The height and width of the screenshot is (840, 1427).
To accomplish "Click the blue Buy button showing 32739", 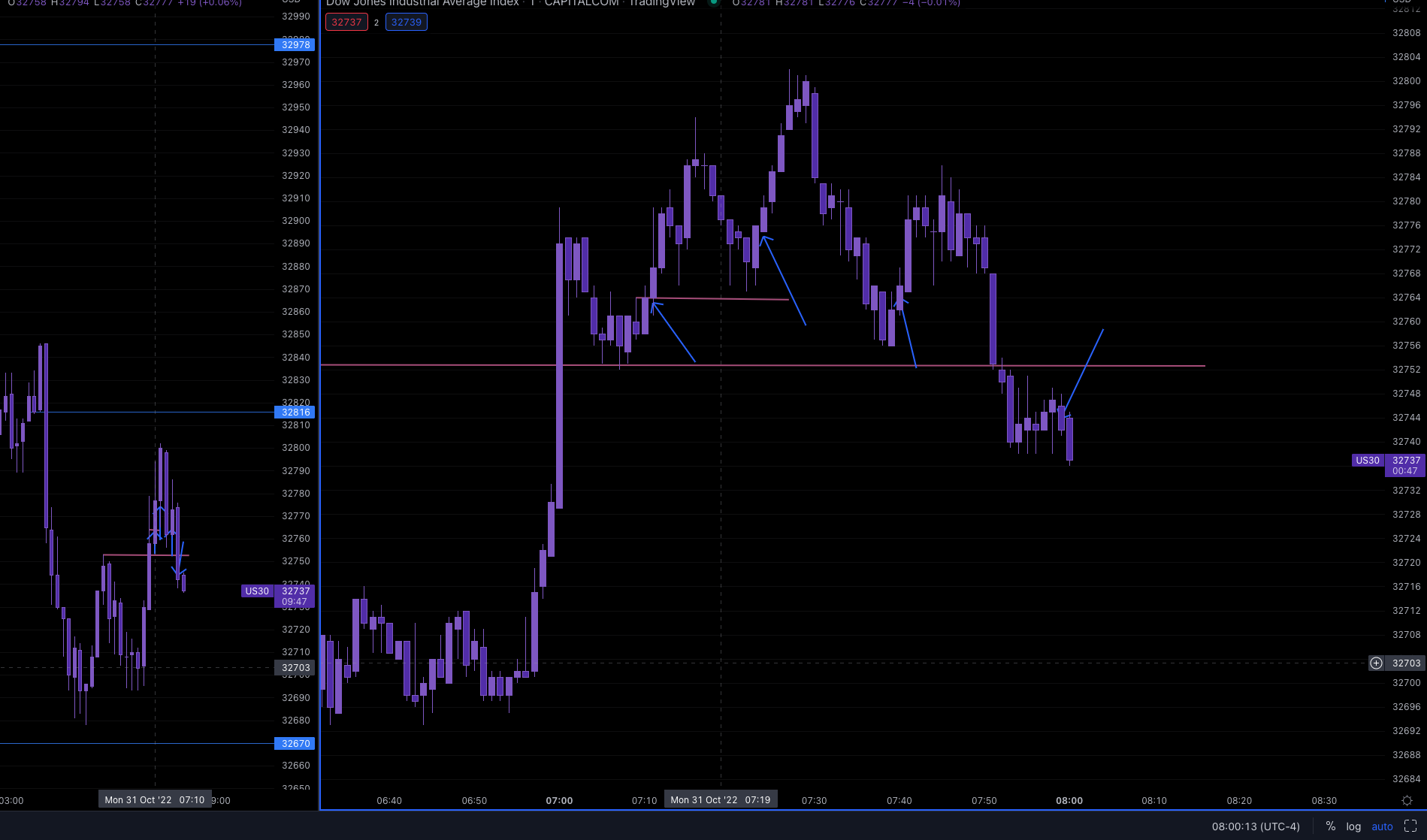I will pyautogui.click(x=406, y=22).
